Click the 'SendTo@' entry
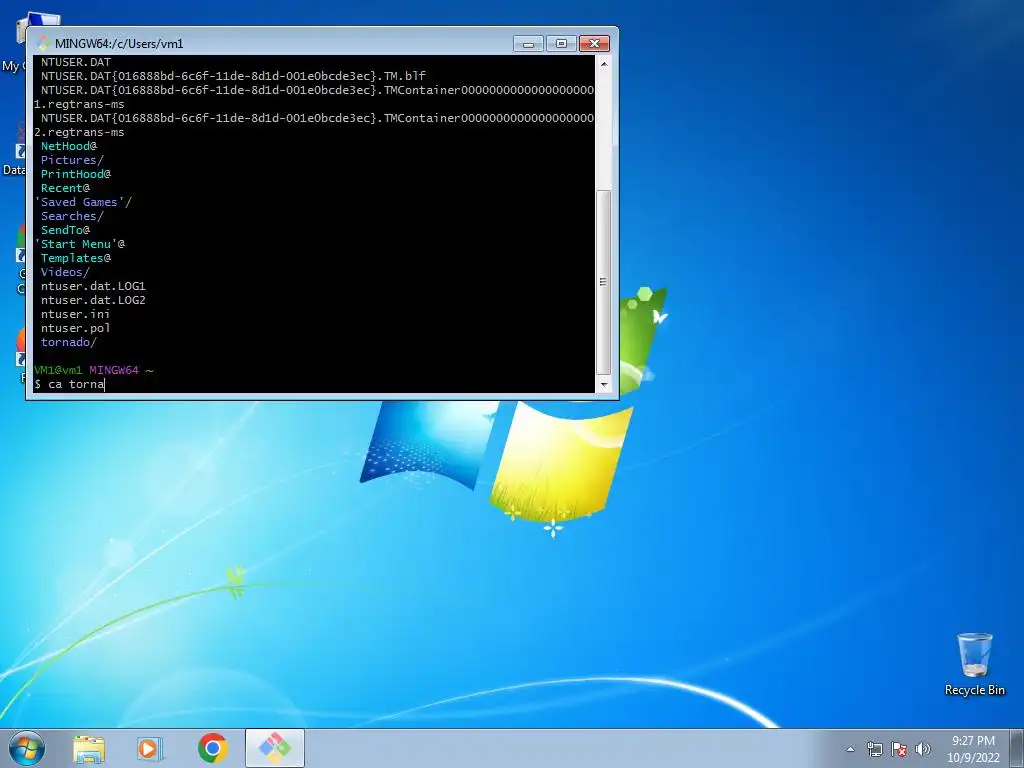This screenshot has width=1024, height=768. click(x=65, y=230)
